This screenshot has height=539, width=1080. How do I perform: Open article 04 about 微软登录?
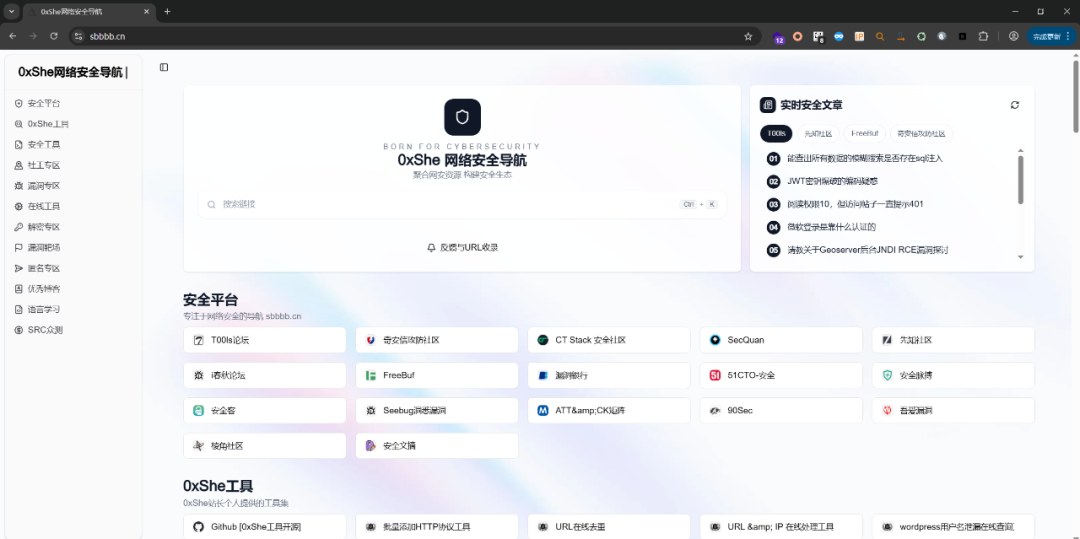831,226
